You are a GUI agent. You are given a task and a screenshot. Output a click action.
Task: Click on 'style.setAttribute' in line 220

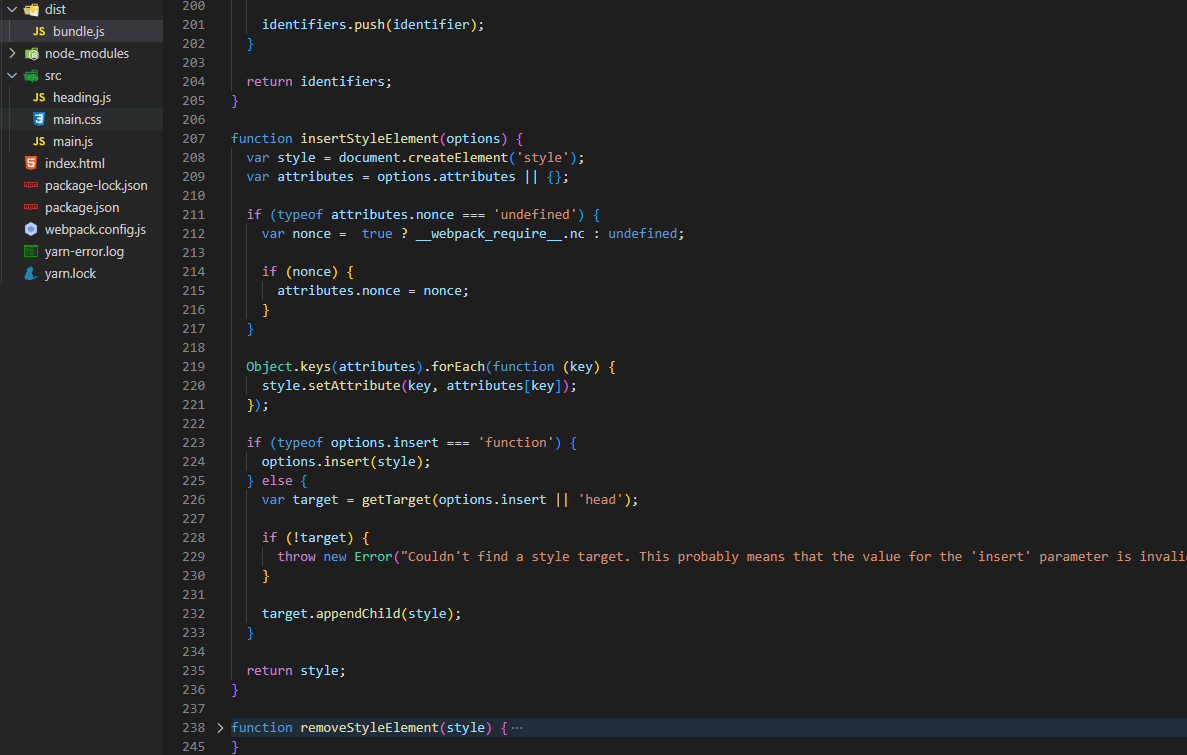coord(331,385)
